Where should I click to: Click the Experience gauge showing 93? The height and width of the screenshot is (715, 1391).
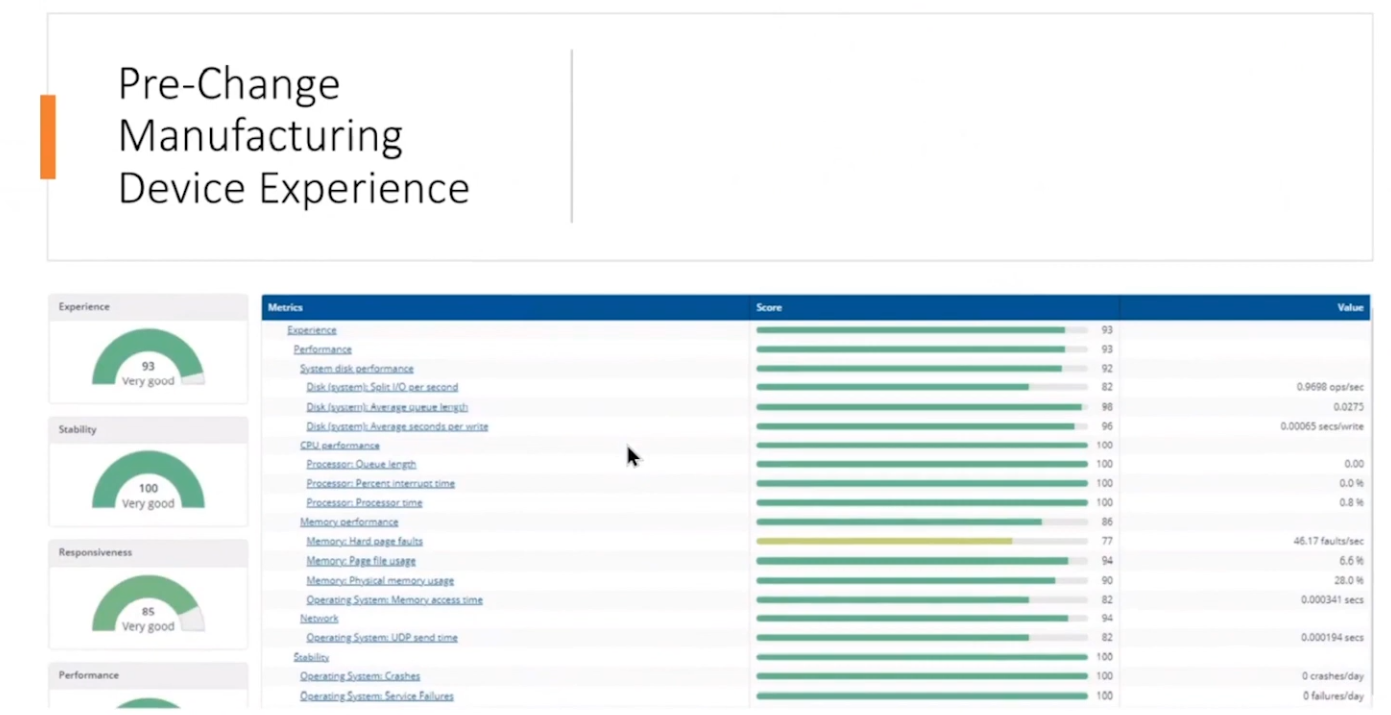point(148,358)
